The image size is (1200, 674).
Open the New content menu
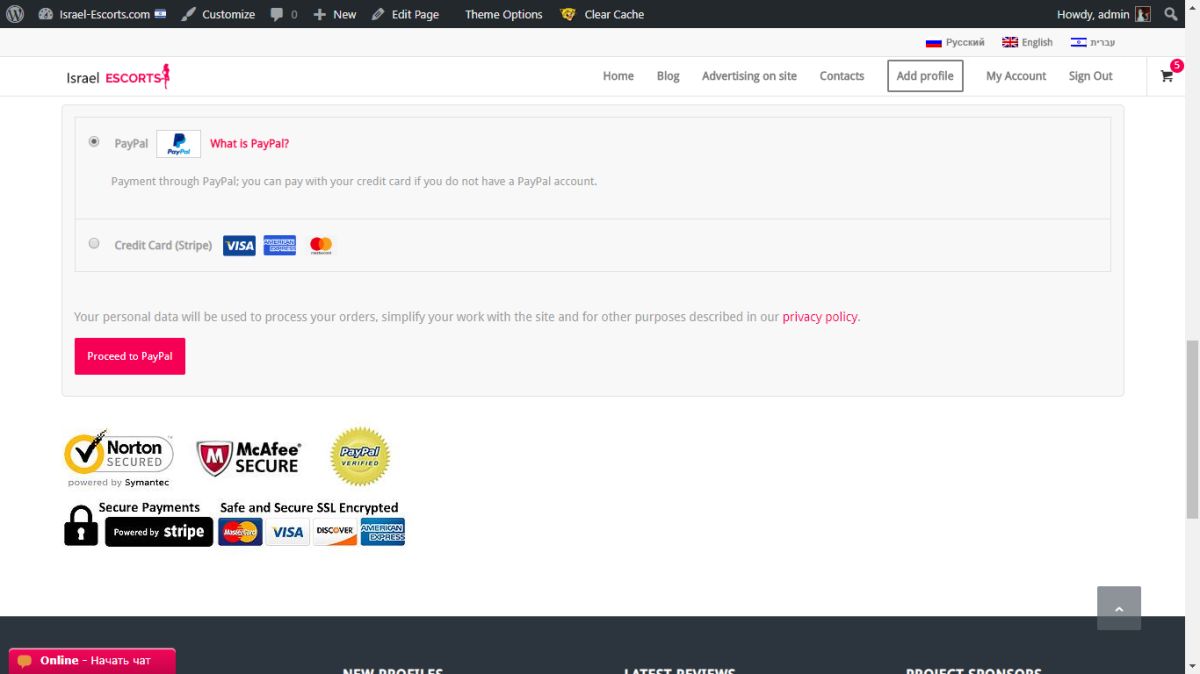coord(335,14)
